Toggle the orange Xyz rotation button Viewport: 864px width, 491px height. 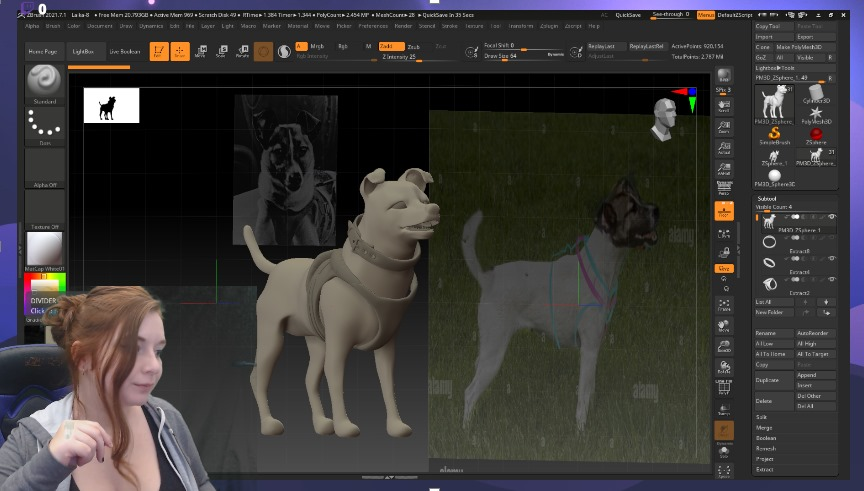click(x=724, y=268)
